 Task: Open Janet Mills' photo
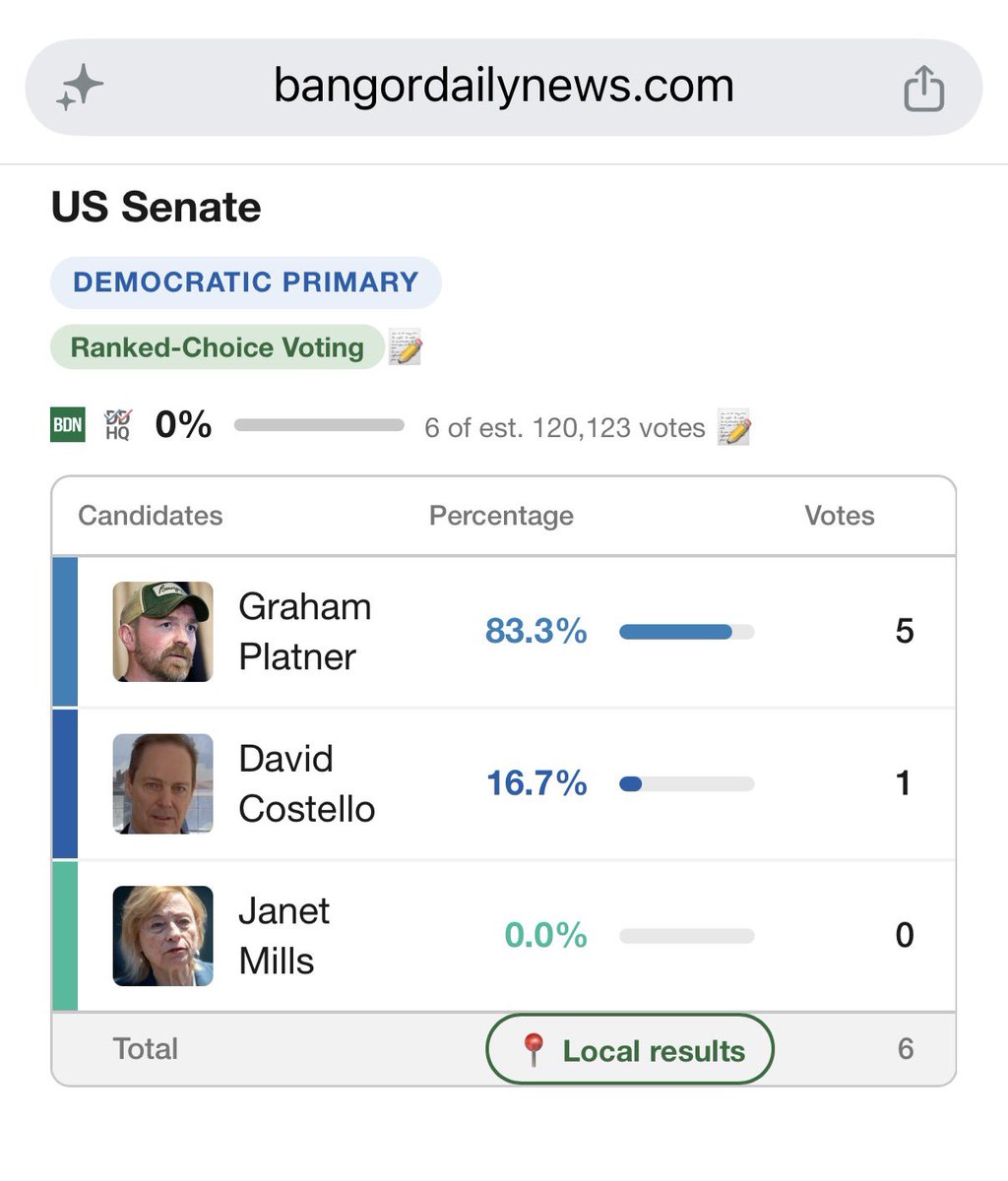coord(162,936)
